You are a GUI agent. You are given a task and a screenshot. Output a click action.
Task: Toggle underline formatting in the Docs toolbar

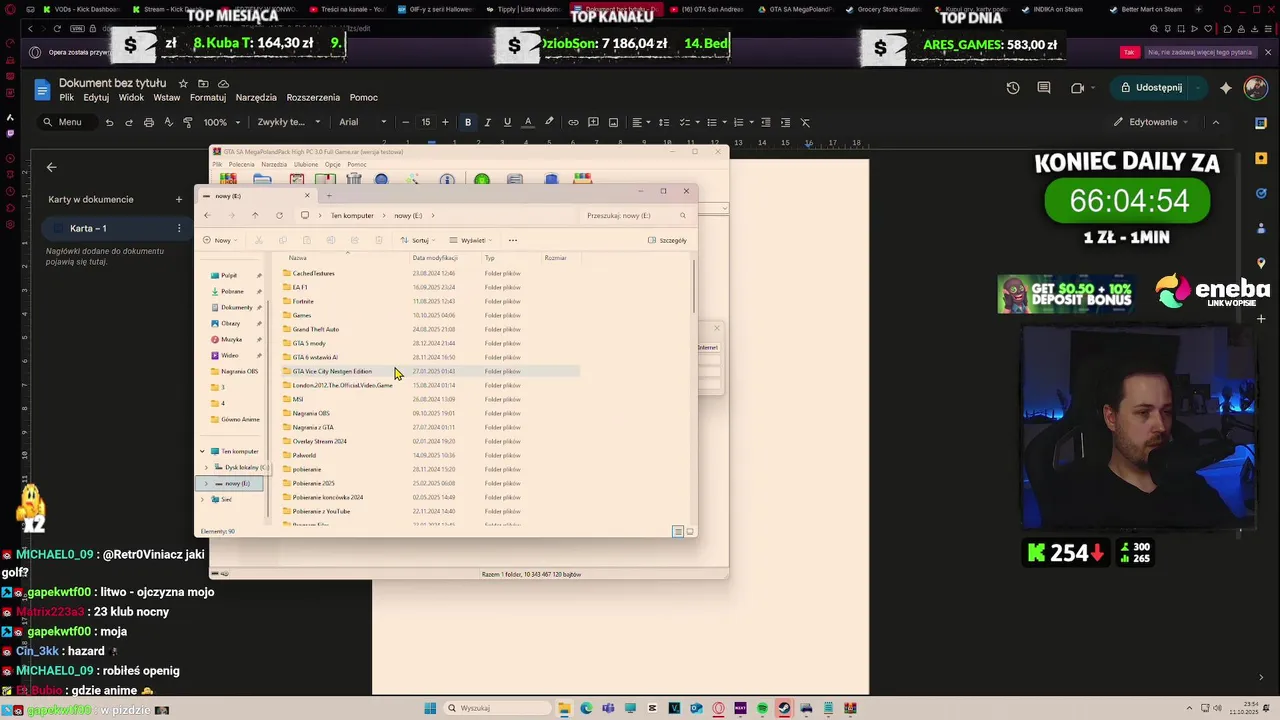point(507,122)
